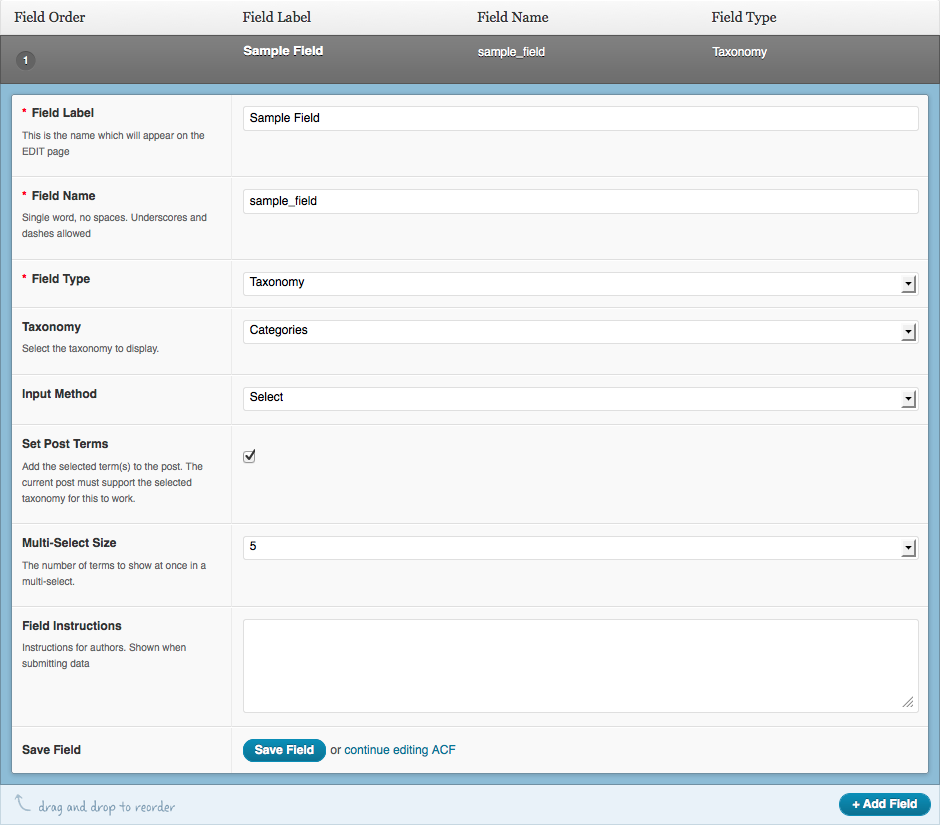Image resolution: width=940 pixels, height=826 pixels.
Task: Expand the Taxonomy Categories dropdown
Action: pyautogui.click(x=580, y=331)
